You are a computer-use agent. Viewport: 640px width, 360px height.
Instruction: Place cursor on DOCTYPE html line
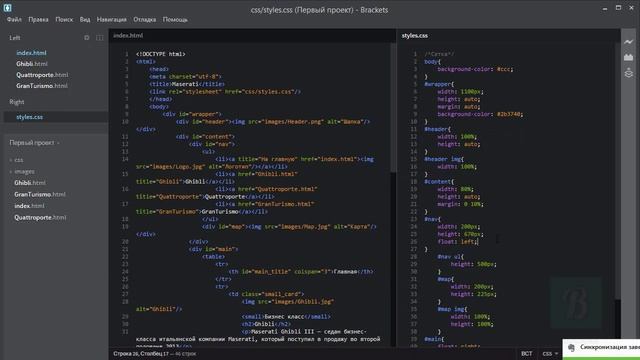(x=161, y=54)
